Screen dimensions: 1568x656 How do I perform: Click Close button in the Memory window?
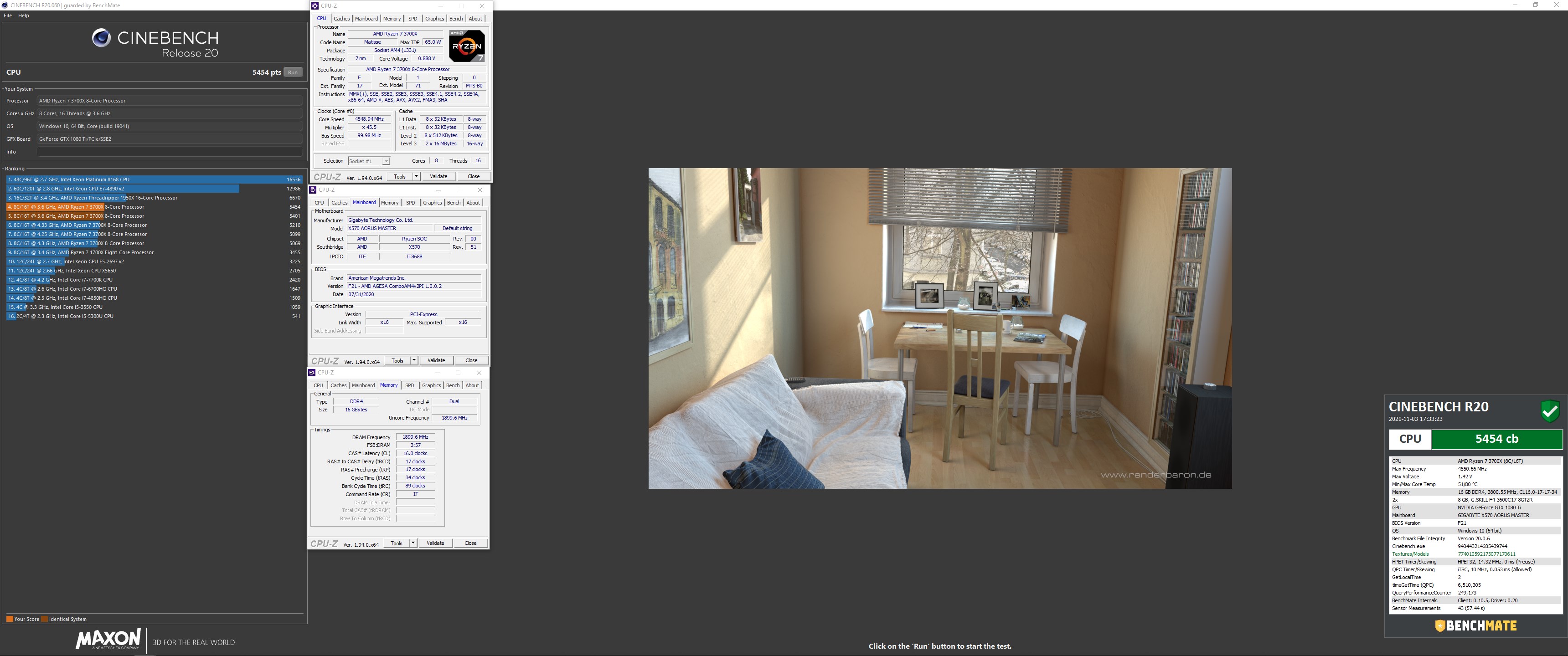pyautogui.click(x=470, y=543)
